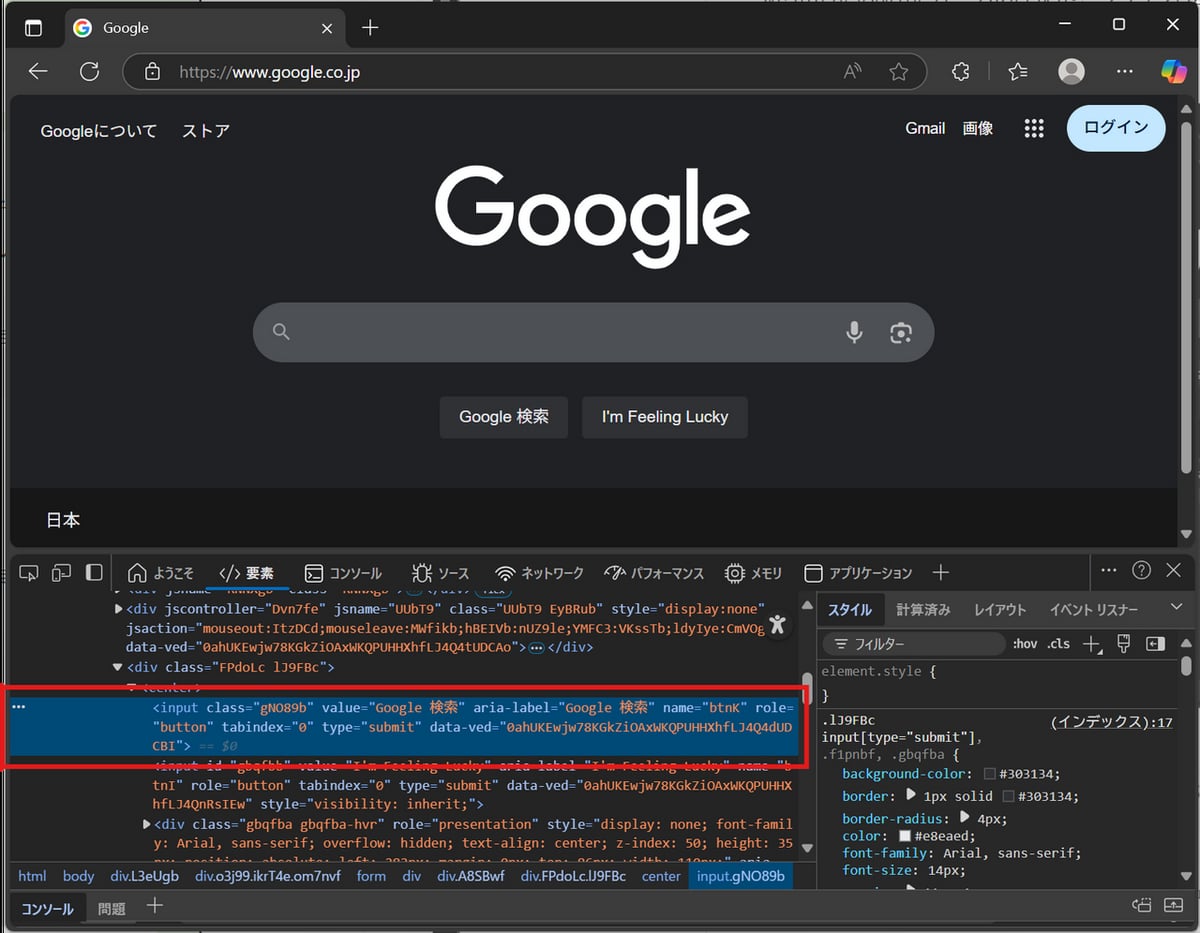This screenshot has height=933, width=1200.
Task: View site information lock icon
Action: click(152, 72)
